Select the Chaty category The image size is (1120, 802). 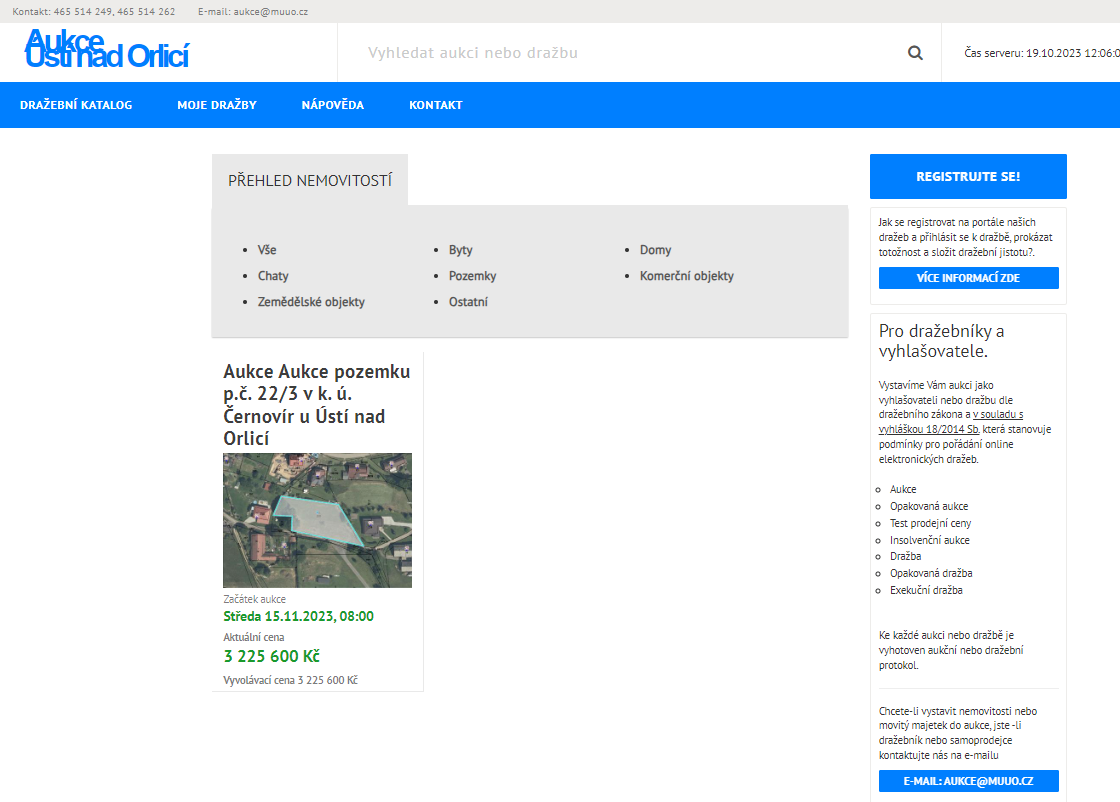pos(273,276)
